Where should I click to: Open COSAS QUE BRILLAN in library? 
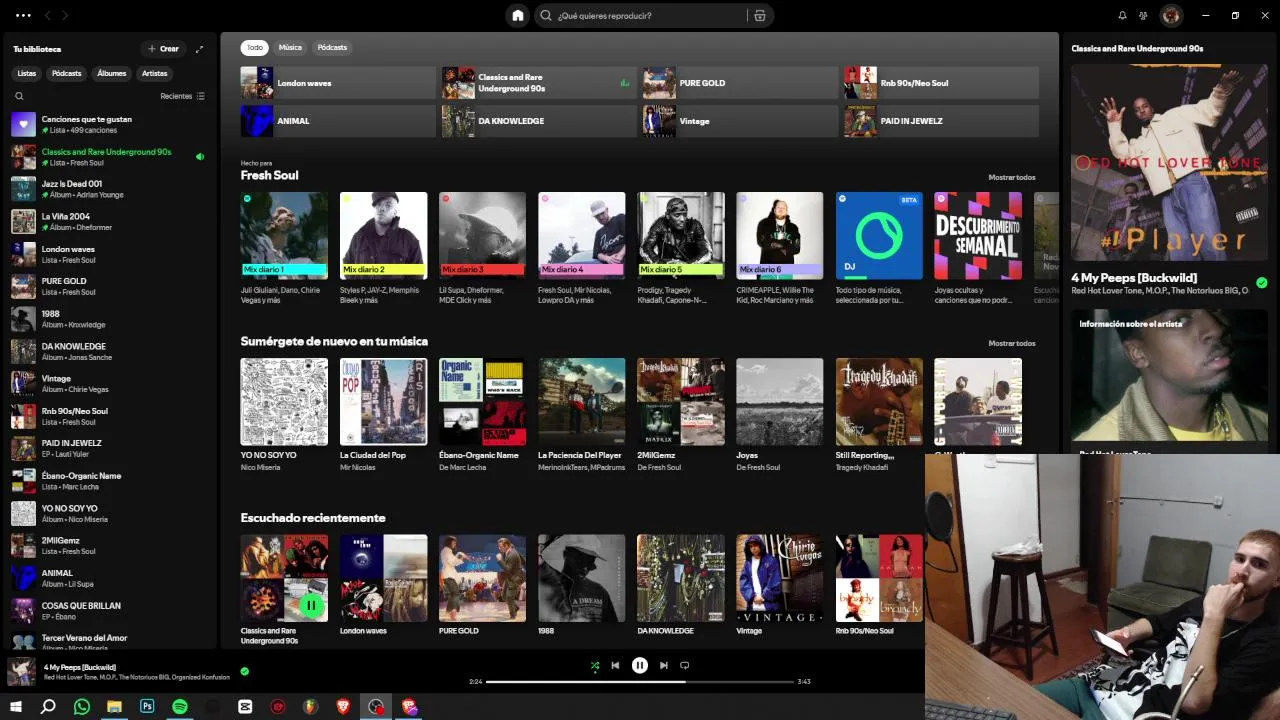tap(108, 611)
